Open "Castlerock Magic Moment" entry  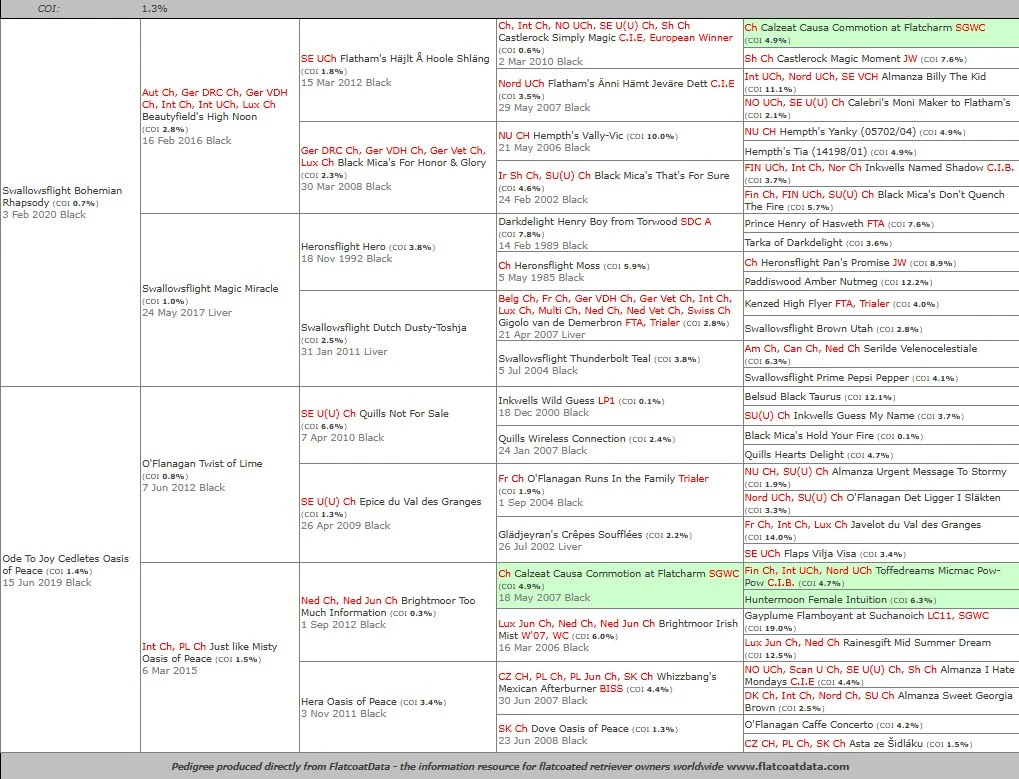click(x=838, y=58)
